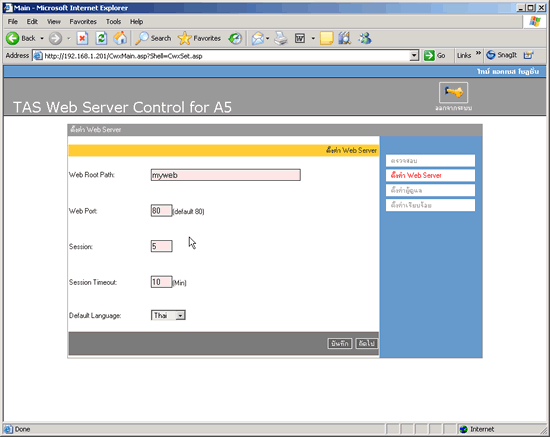Select the fourth sidebar item at bottom
Viewport: 550px width, 437px height.
point(430,205)
